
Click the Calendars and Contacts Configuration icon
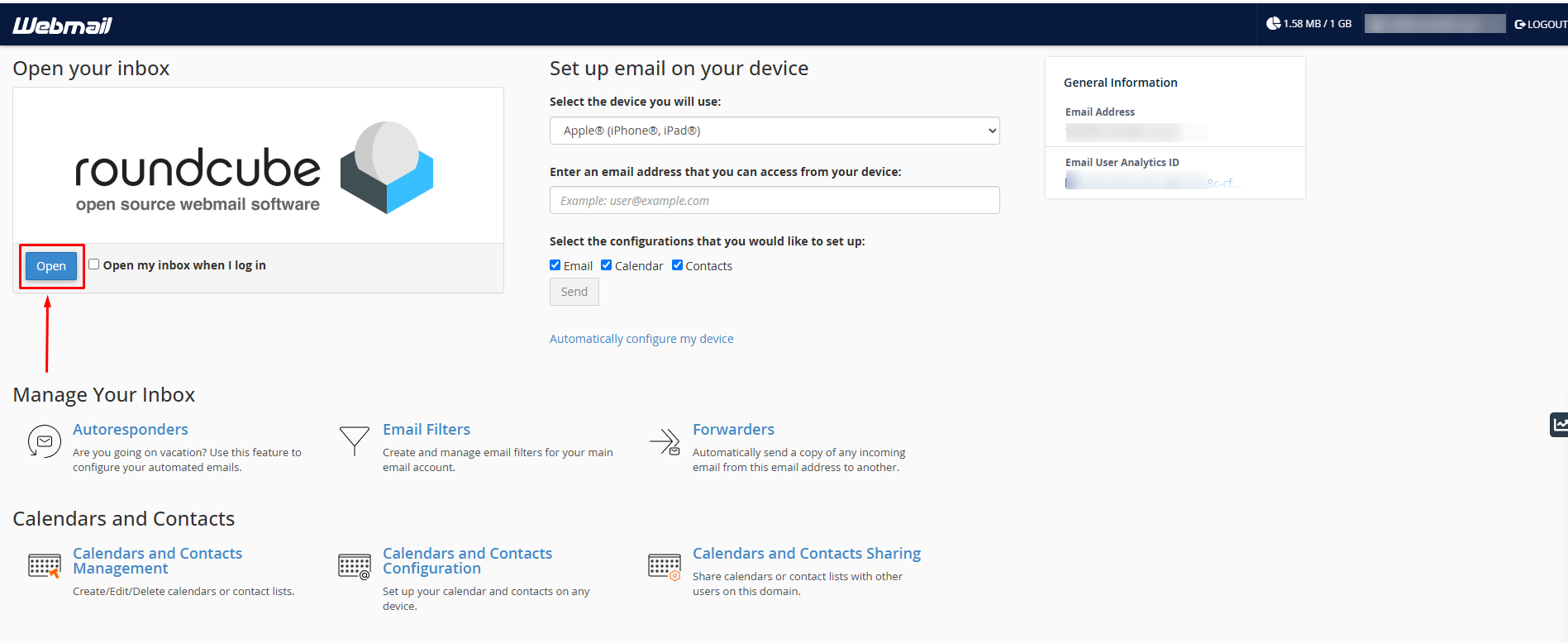pos(354,566)
